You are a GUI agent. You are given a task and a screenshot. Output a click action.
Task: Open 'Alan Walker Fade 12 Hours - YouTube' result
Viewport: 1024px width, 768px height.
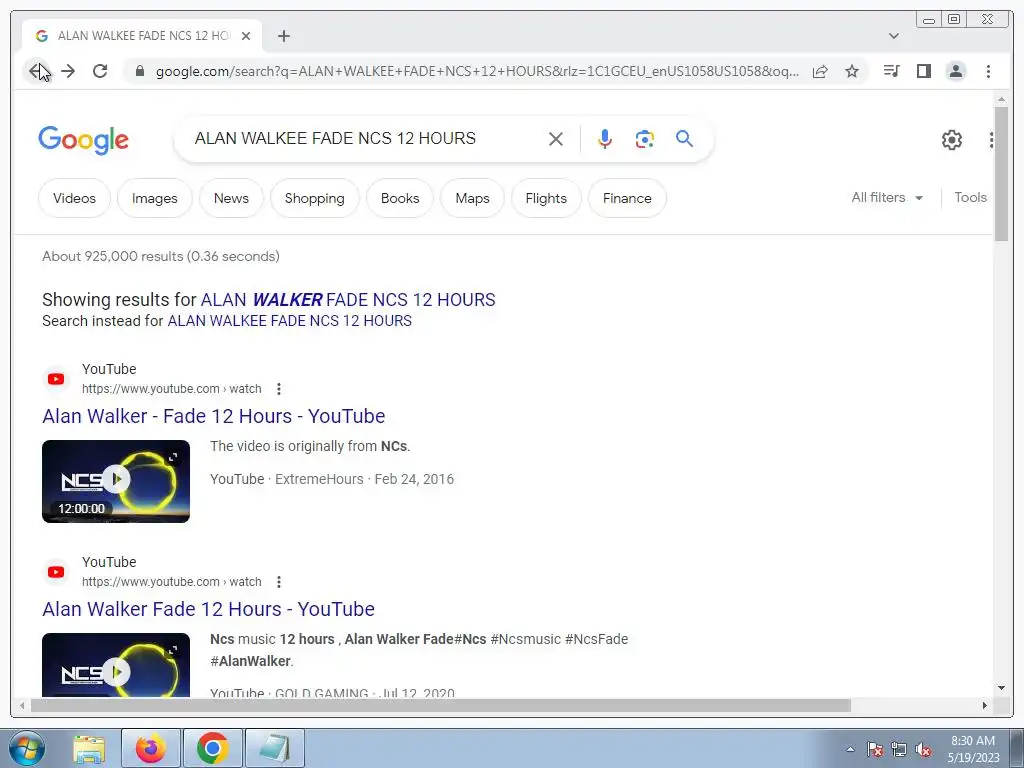click(208, 609)
